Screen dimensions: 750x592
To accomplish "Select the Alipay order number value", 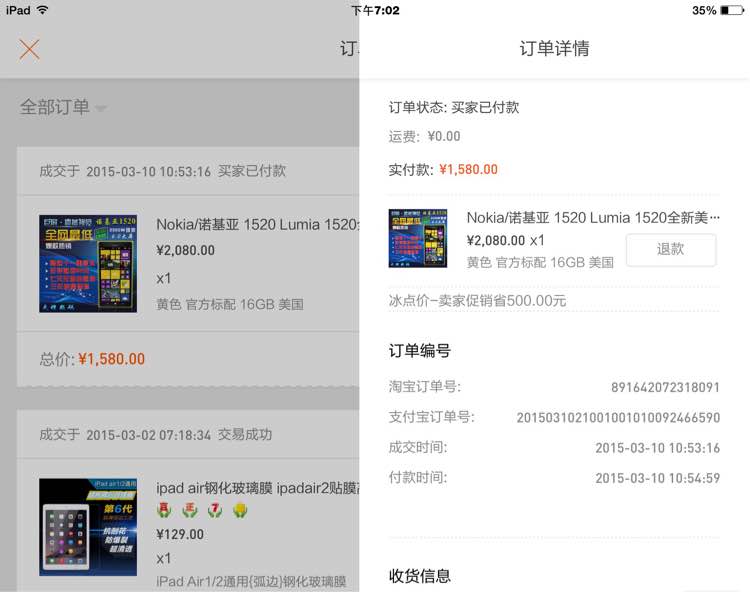I will [x=618, y=417].
